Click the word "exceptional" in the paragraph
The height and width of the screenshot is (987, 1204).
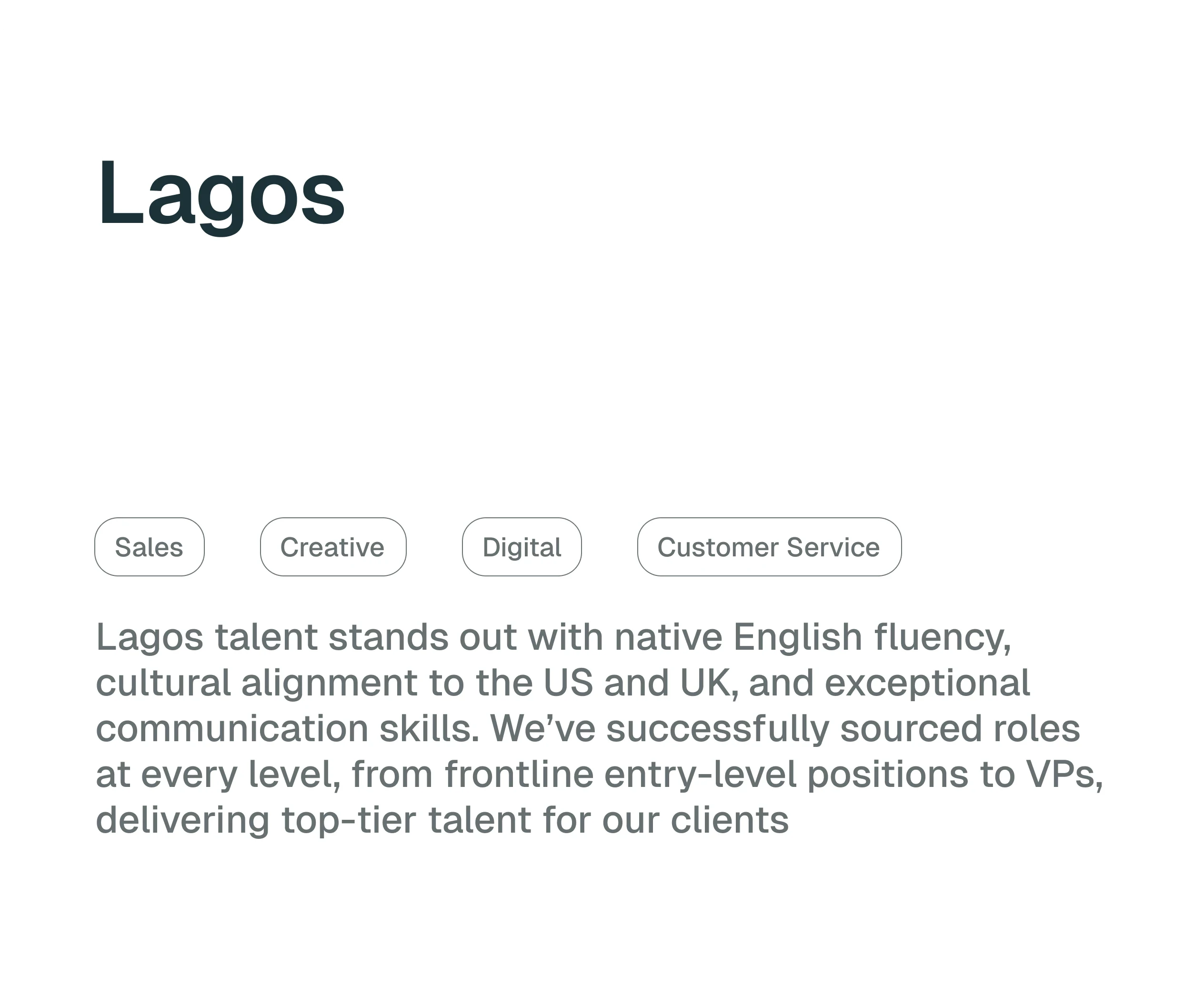[x=927, y=684]
